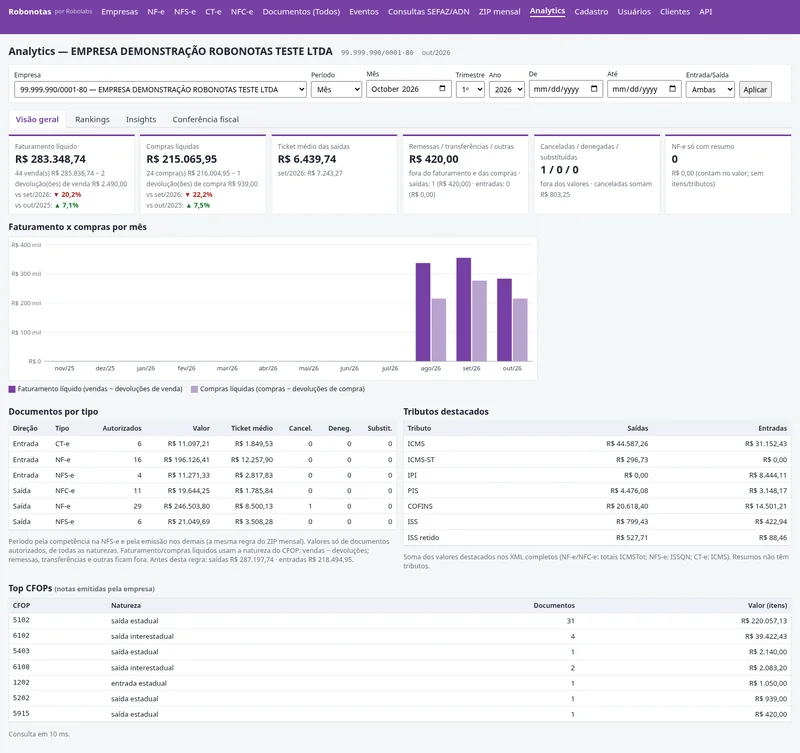Open NFS-e menu item
The image size is (800, 753).
click(x=185, y=12)
